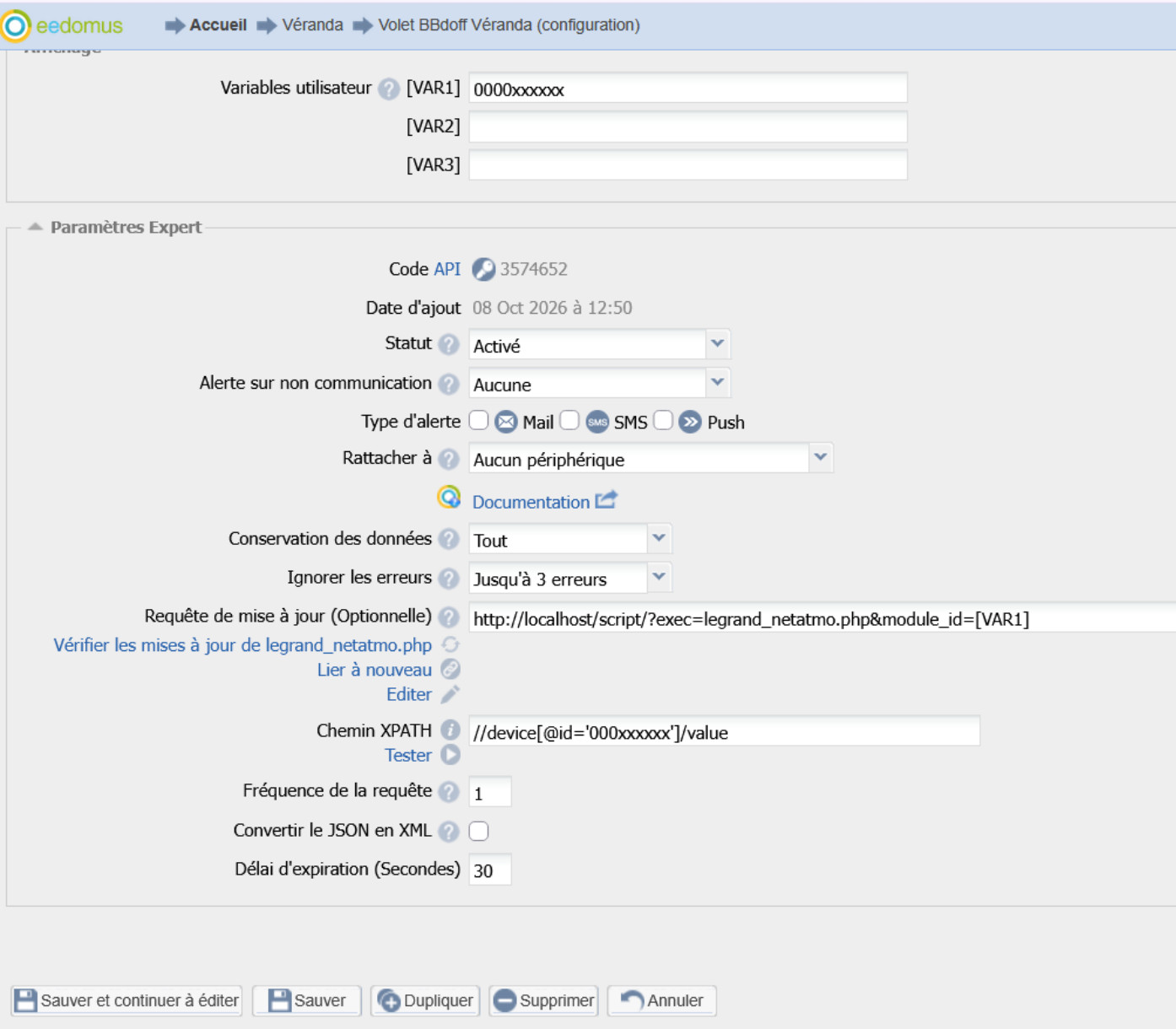Open help for Conservation des données
Screen dimensions: 1176x1029
(x=449, y=539)
